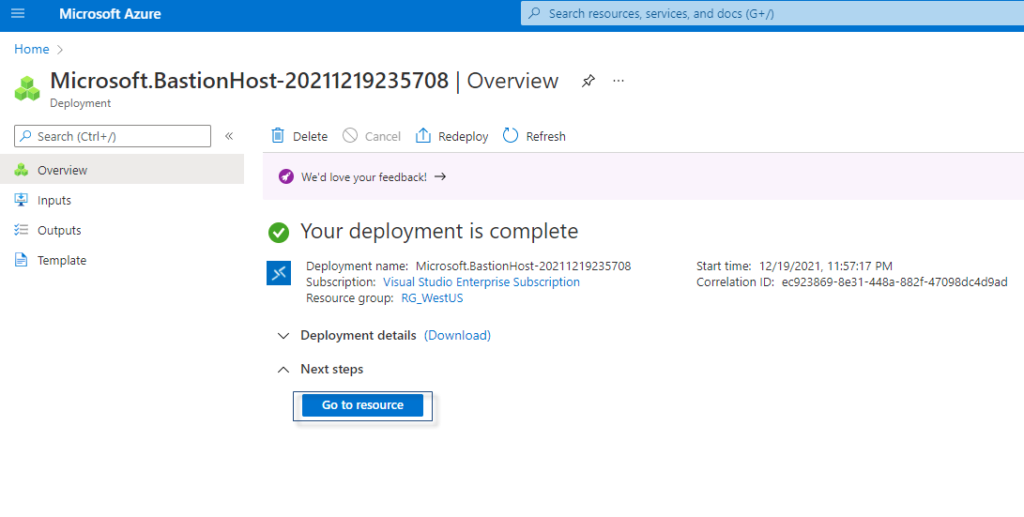Click the Deployment details heading

[358, 336]
